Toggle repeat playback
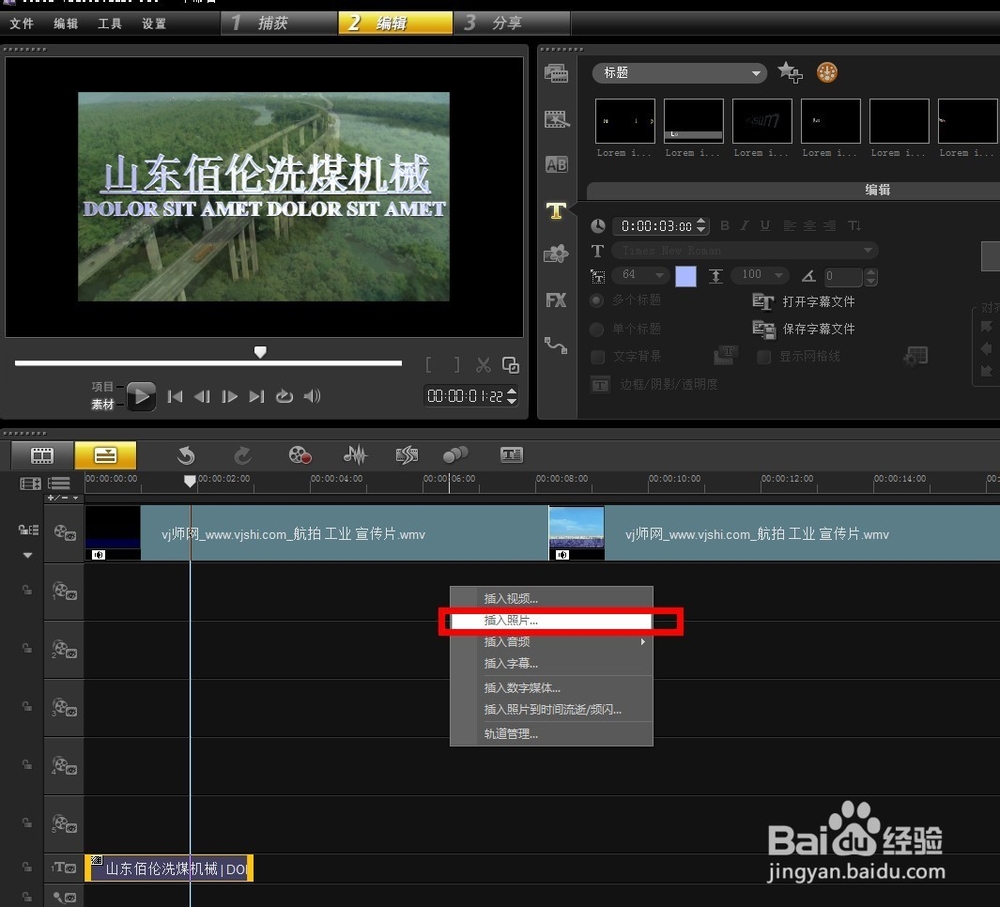The image size is (1000, 907). 284,397
